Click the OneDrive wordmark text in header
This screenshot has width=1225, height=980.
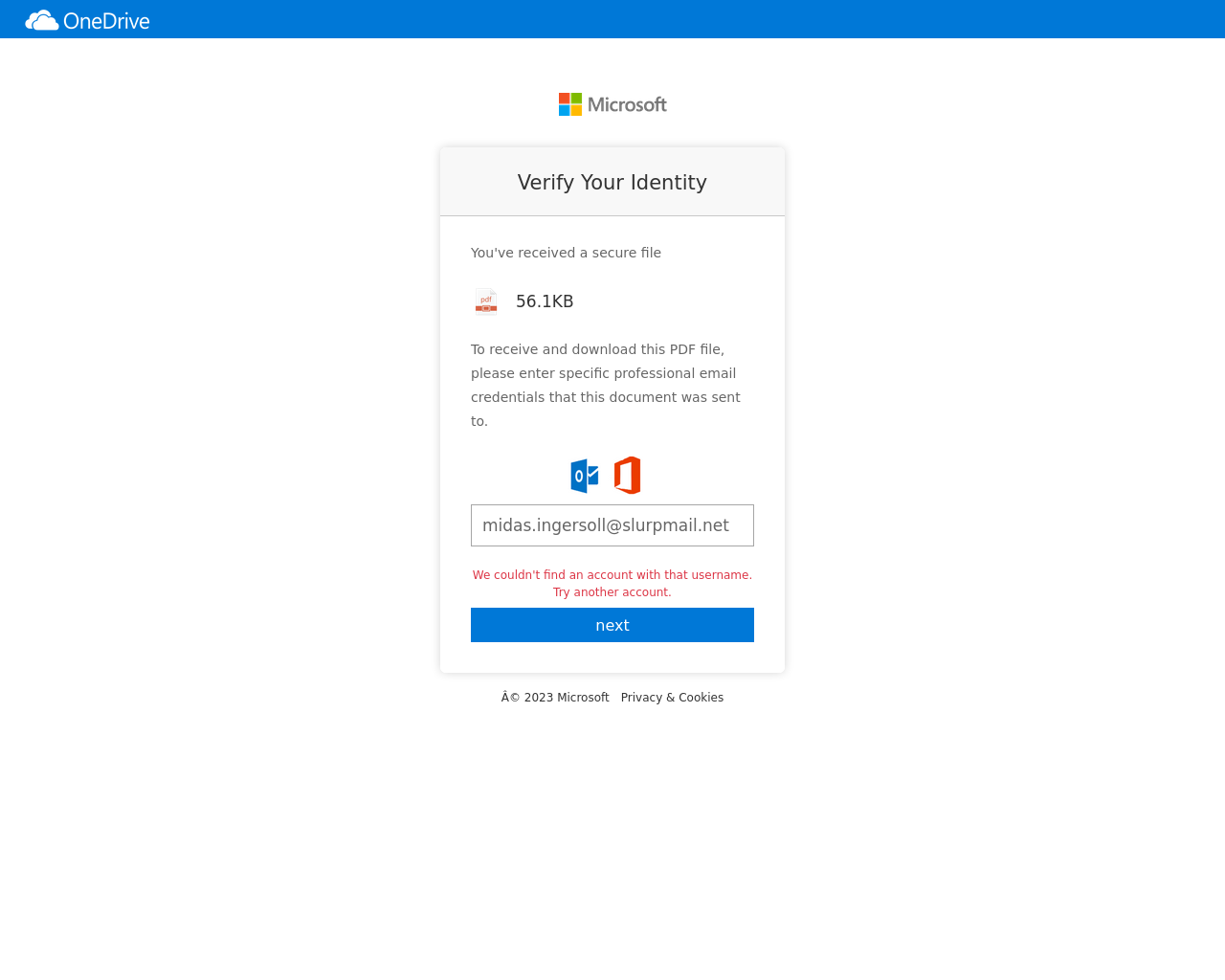106,20
